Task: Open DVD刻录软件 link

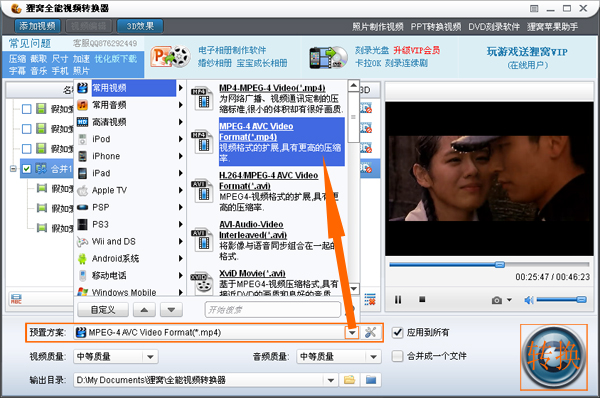Action: click(x=494, y=27)
